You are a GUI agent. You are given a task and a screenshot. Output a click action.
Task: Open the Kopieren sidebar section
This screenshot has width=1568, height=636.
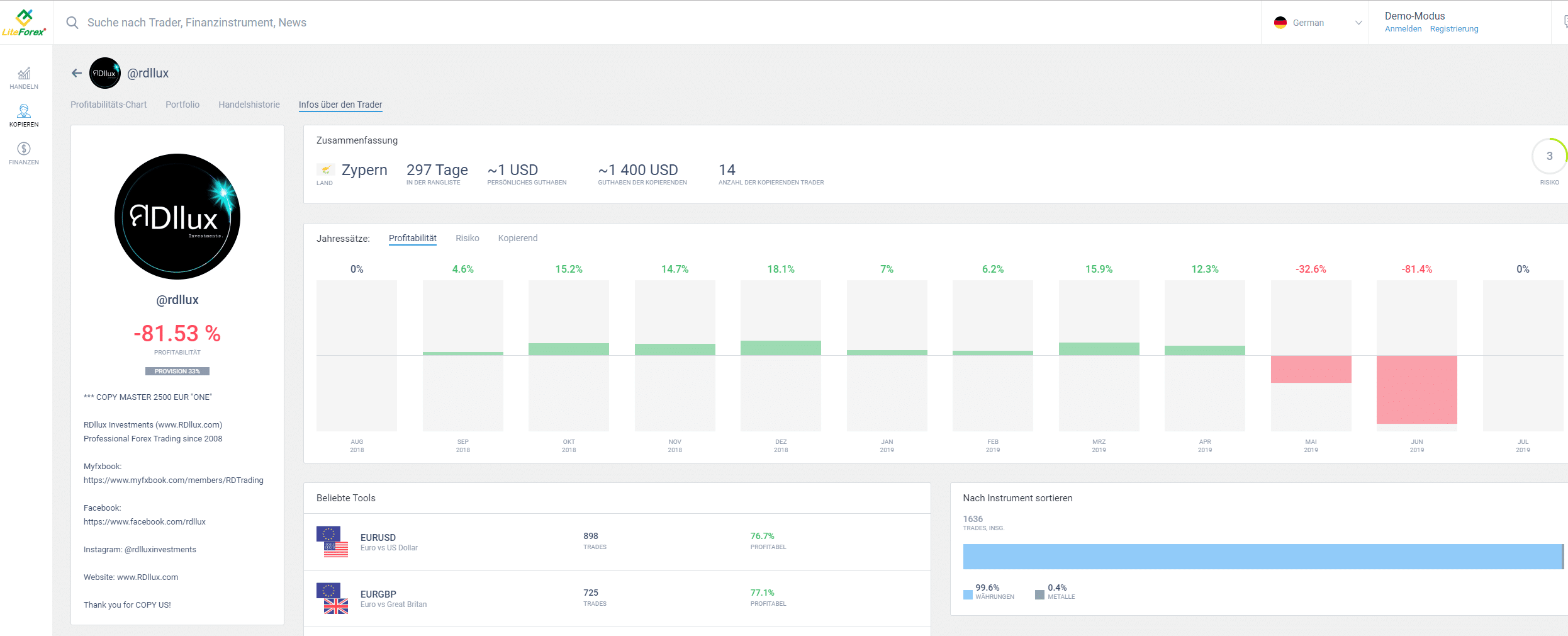coord(24,116)
